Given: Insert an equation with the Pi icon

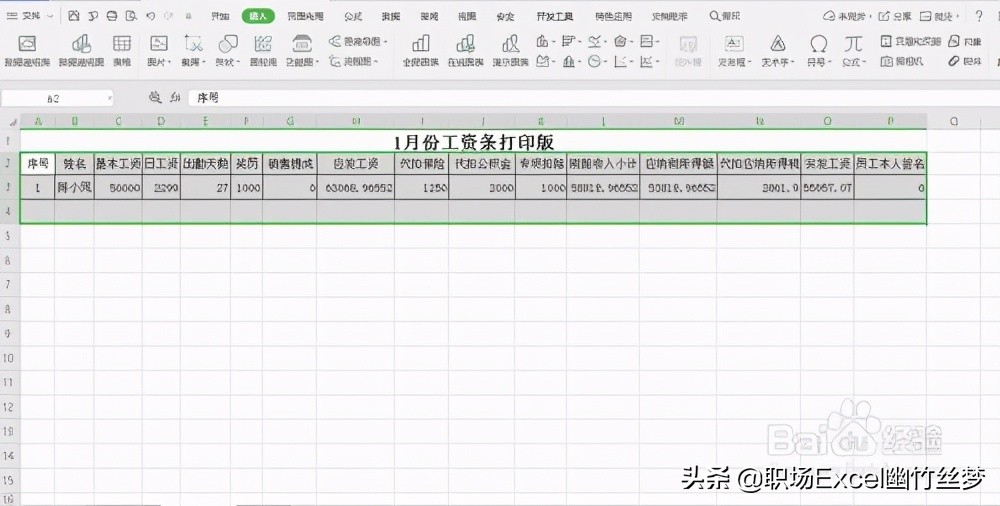Looking at the screenshot, I should click(852, 44).
